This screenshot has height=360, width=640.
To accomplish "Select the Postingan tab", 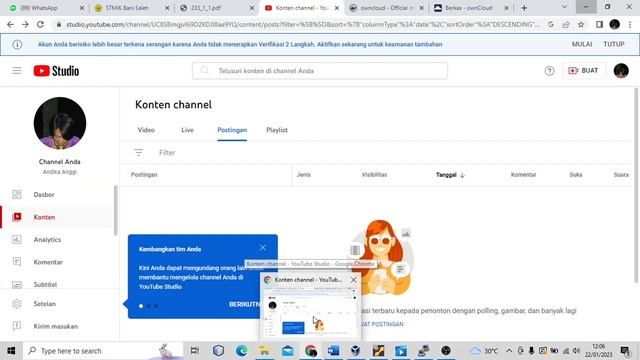I will [x=232, y=130].
